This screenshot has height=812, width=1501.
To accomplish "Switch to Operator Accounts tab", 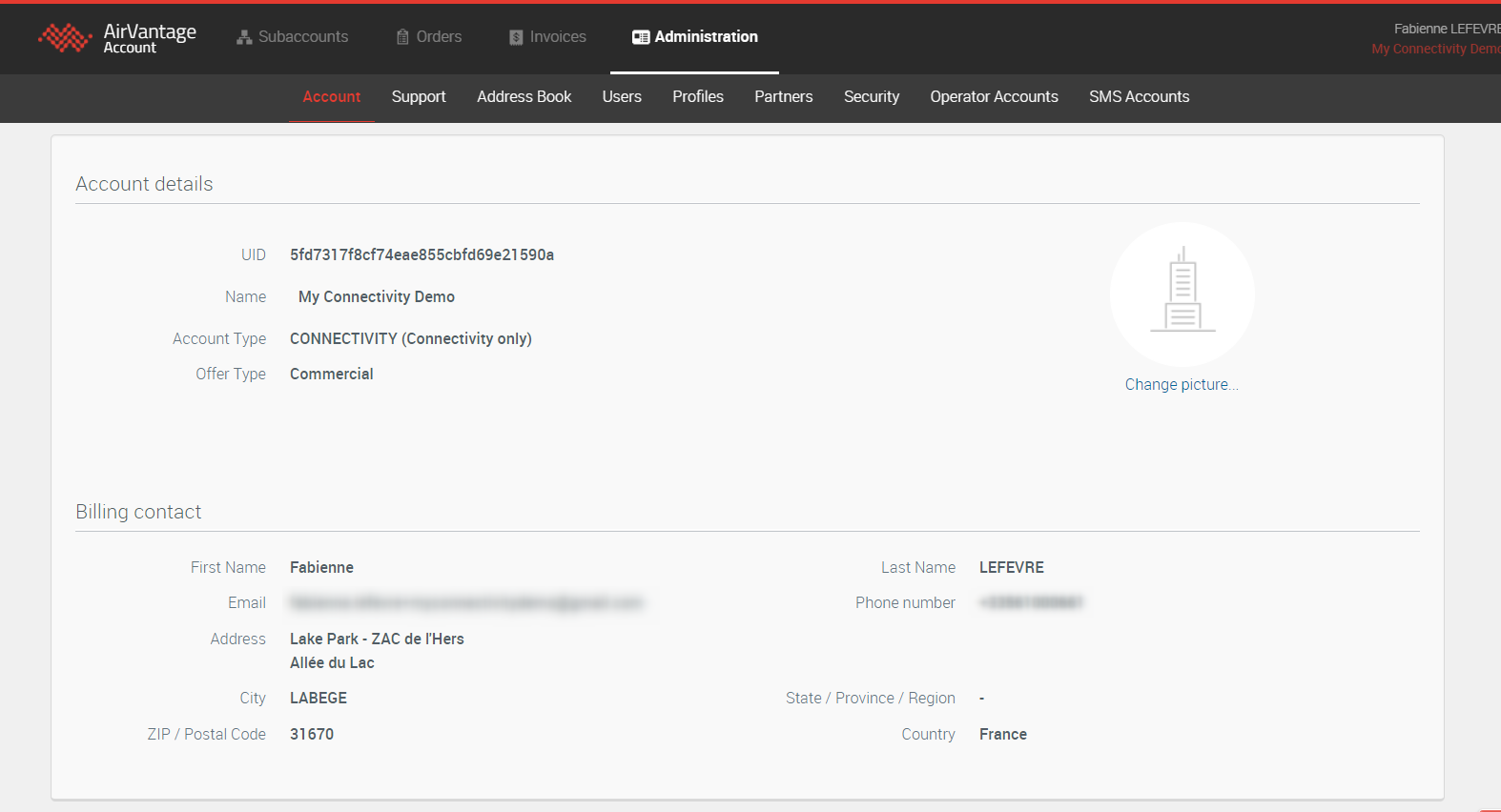I will tap(994, 97).
